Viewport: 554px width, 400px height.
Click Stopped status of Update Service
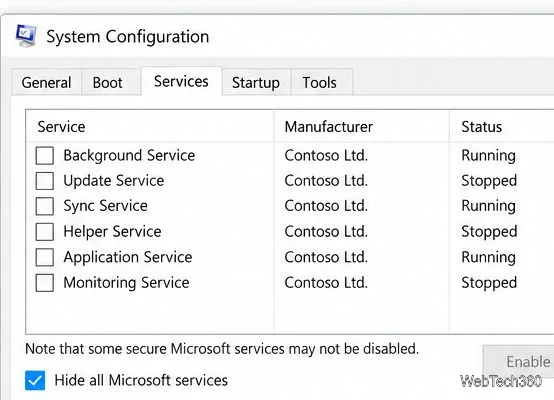[x=489, y=181]
